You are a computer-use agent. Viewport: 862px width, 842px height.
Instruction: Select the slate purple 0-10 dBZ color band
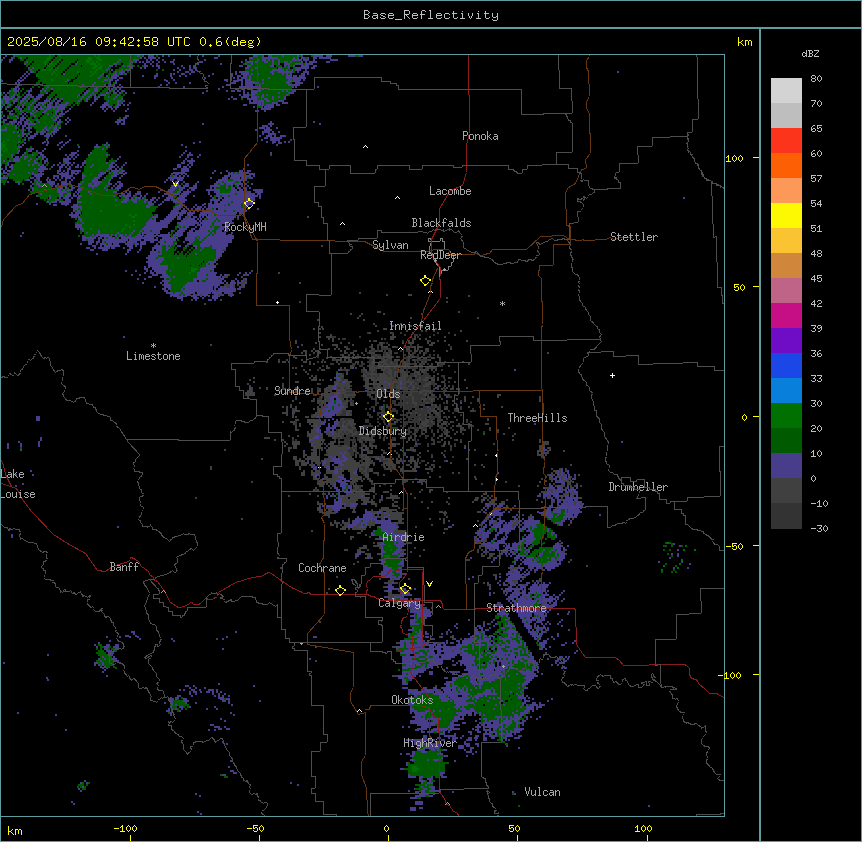click(786, 466)
